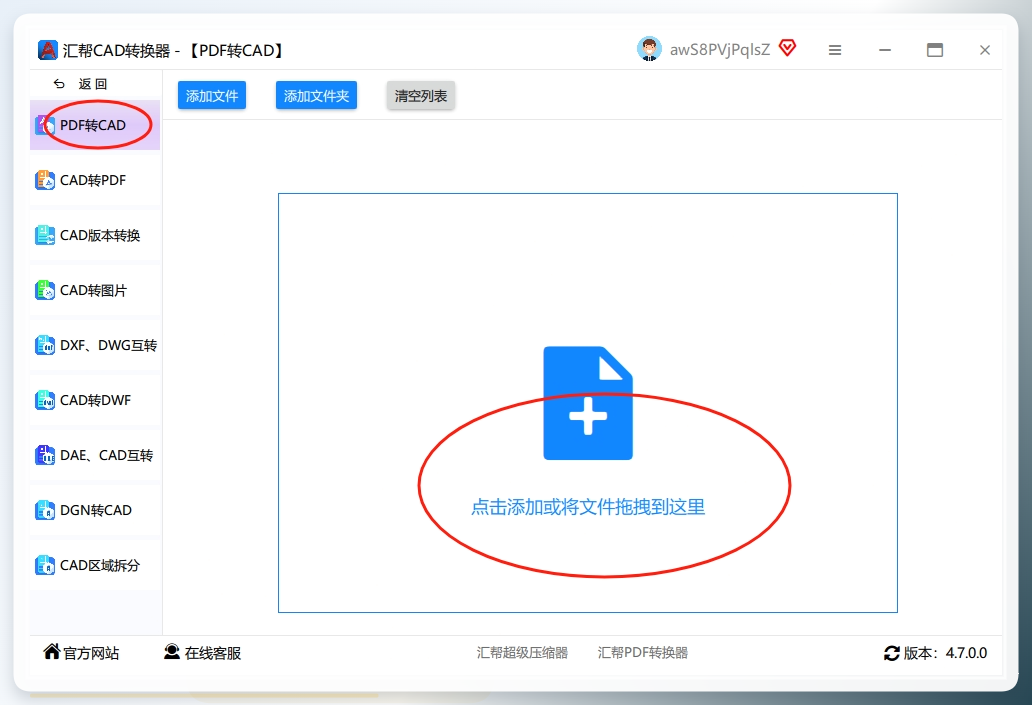This screenshot has width=1032, height=705.
Task: Click the back arrow icon
Action: [x=59, y=84]
